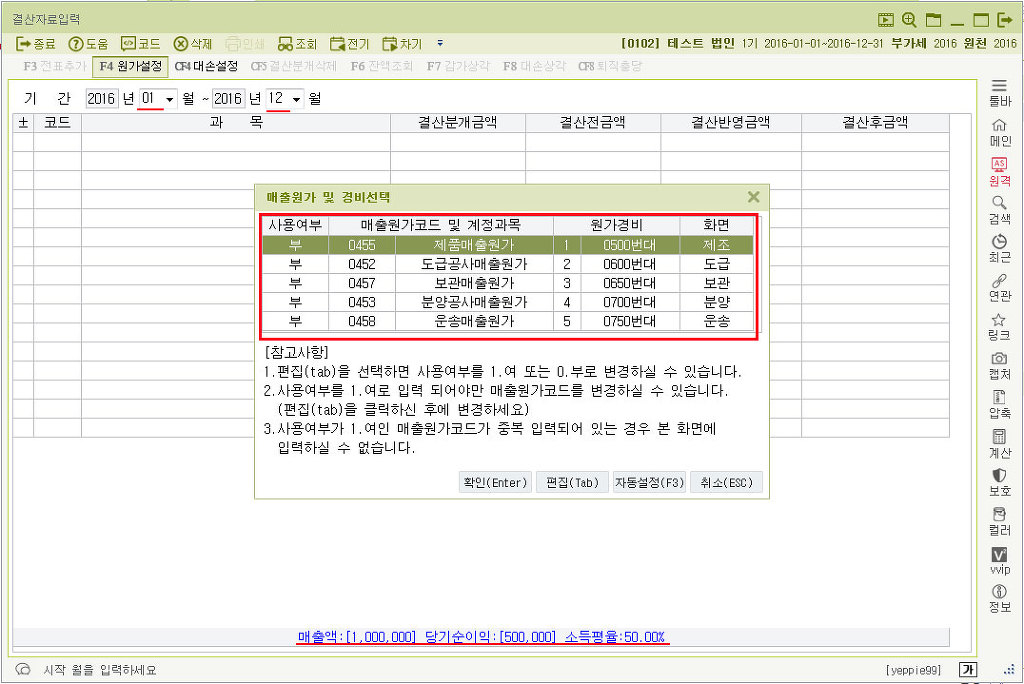1024x684 pixels.
Task: Click the 결산후금액 column header
Action: [x=875, y=122]
